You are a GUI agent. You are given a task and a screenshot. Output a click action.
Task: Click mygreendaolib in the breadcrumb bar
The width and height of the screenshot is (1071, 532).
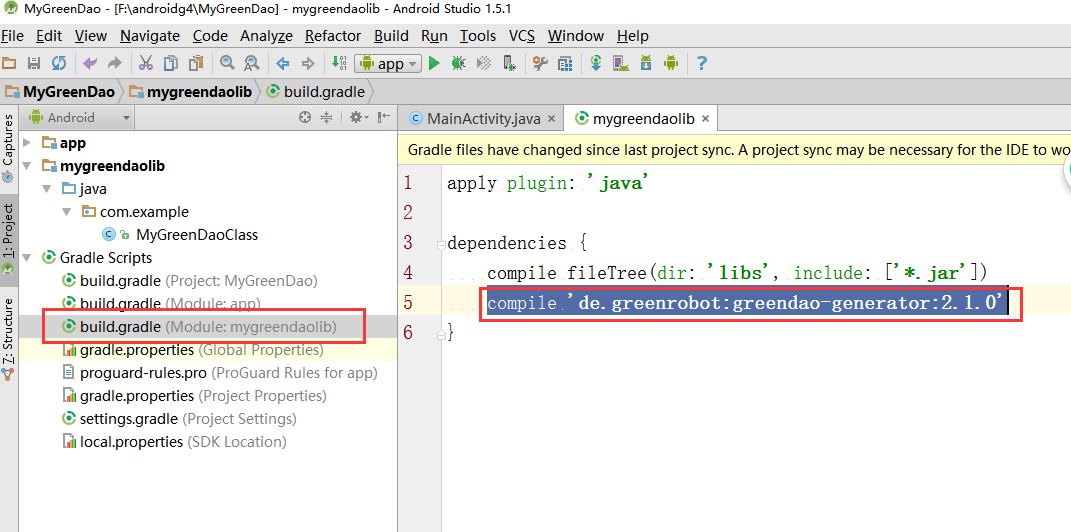point(191,92)
